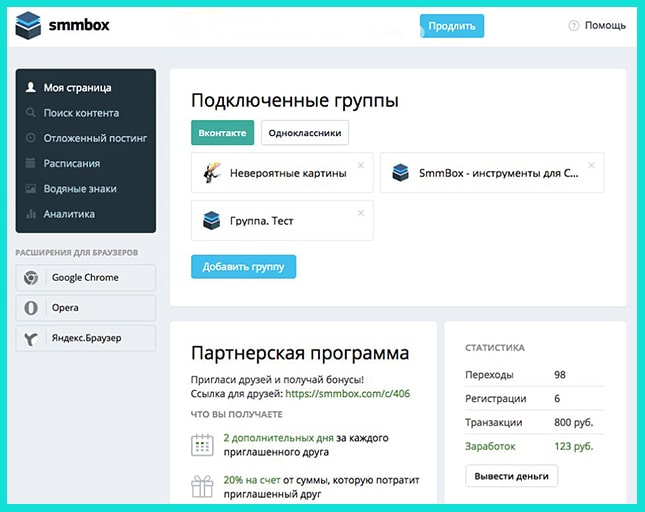
Task: Switch to the Одноклассники tab
Action: click(x=305, y=133)
